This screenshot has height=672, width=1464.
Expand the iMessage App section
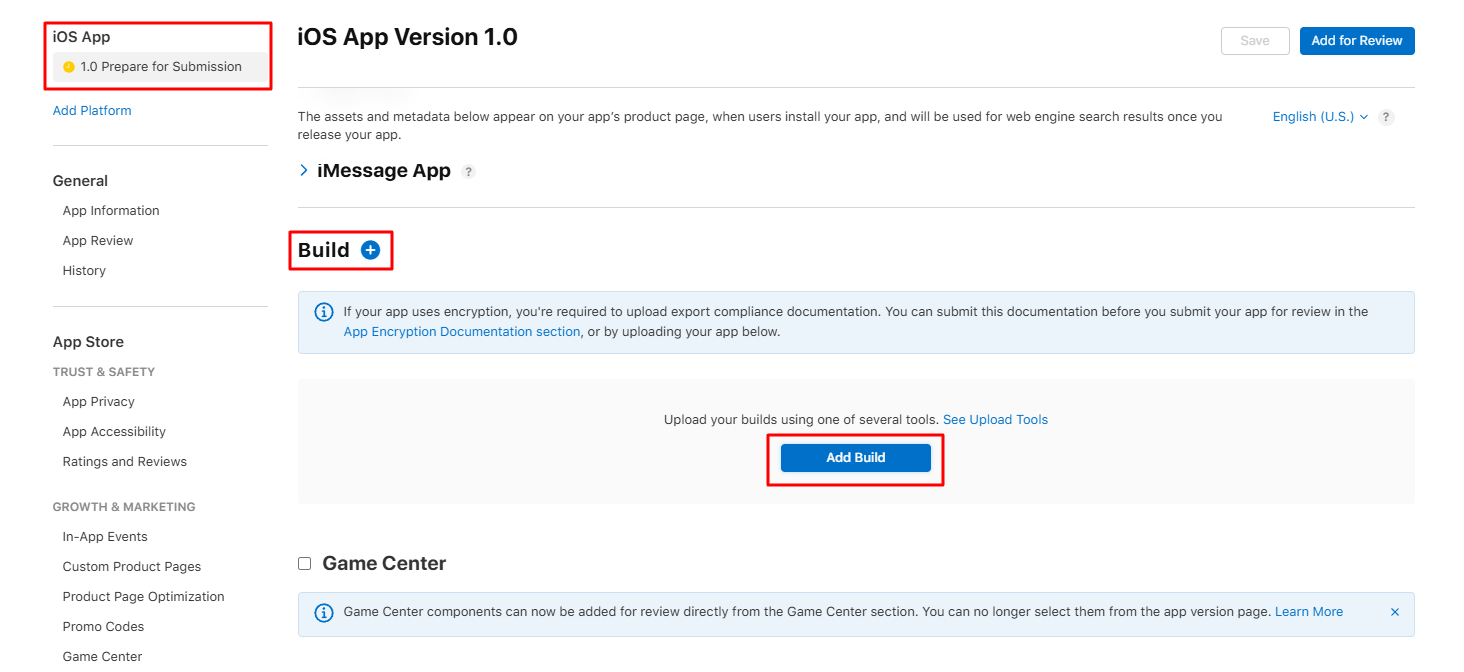tap(304, 171)
